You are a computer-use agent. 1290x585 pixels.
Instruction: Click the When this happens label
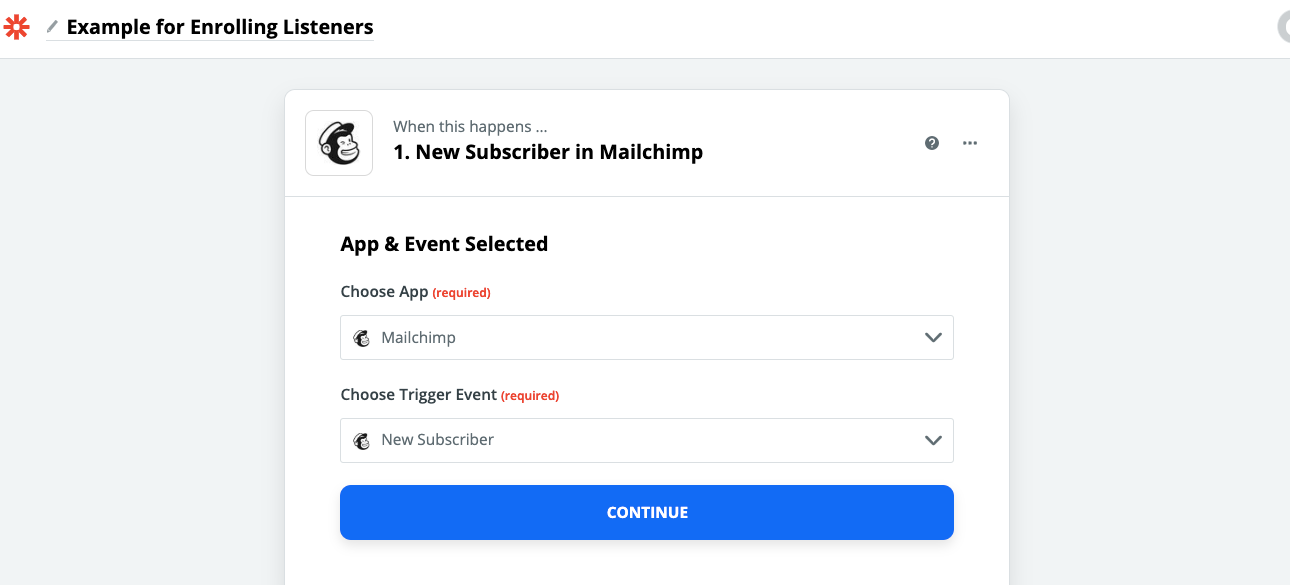[x=470, y=127]
